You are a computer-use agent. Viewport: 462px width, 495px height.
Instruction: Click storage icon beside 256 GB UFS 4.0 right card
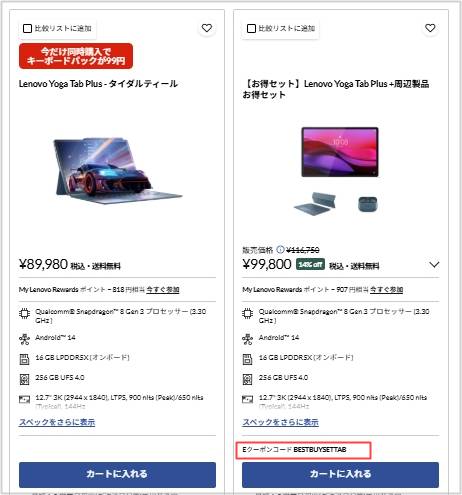click(247, 379)
